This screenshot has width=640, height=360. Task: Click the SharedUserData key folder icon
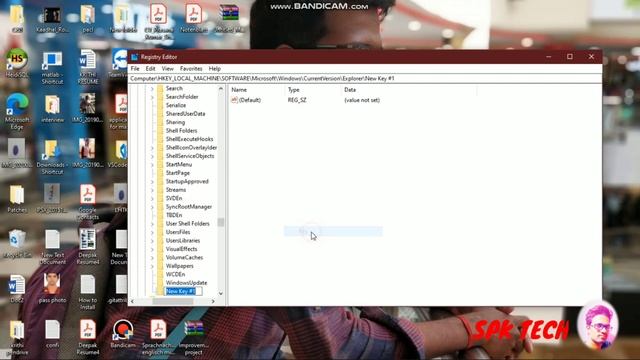point(160,113)
